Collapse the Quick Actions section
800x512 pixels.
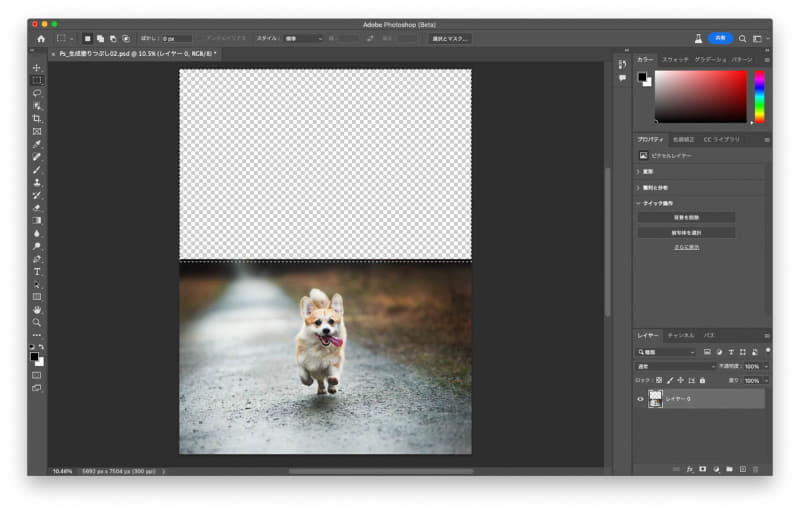pos(638,203)
